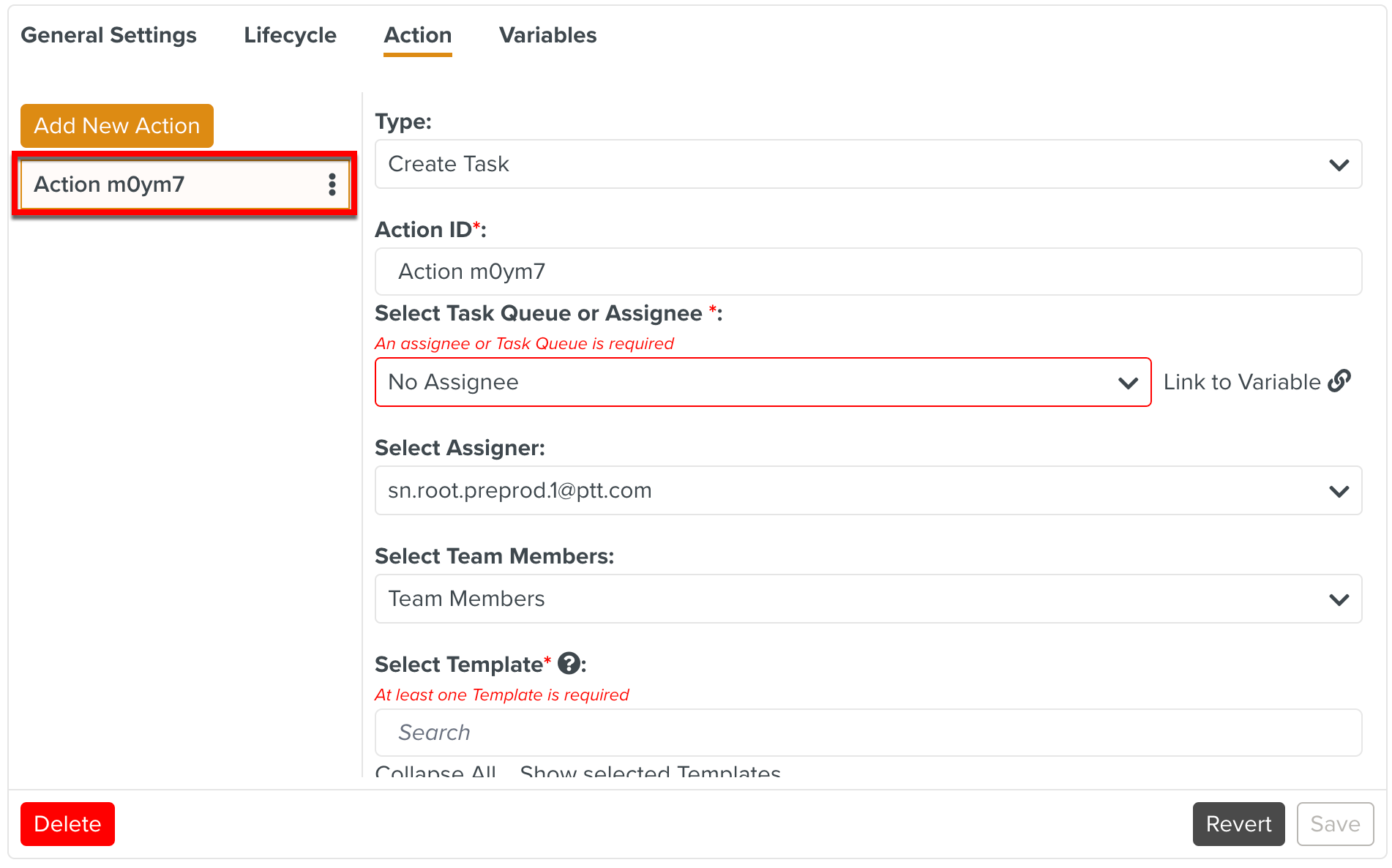Click Collapse All under template search
1392x868 pixels.
coord(435,771)
